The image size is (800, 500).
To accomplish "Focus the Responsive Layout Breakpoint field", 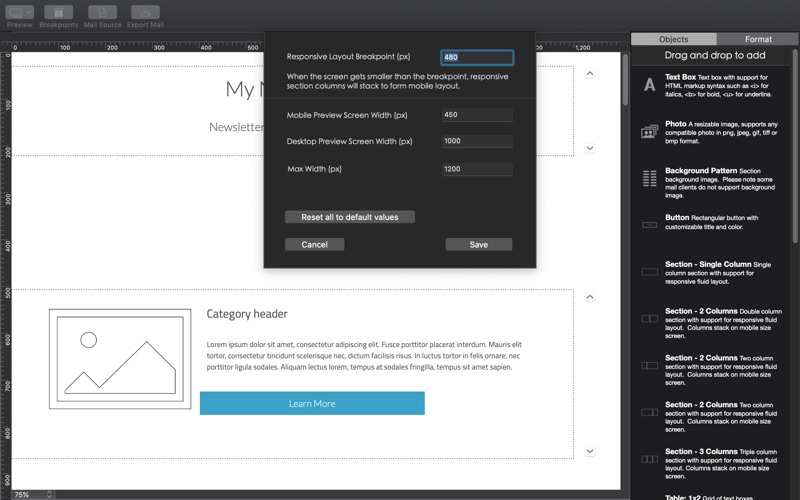I will pos(477,57).
